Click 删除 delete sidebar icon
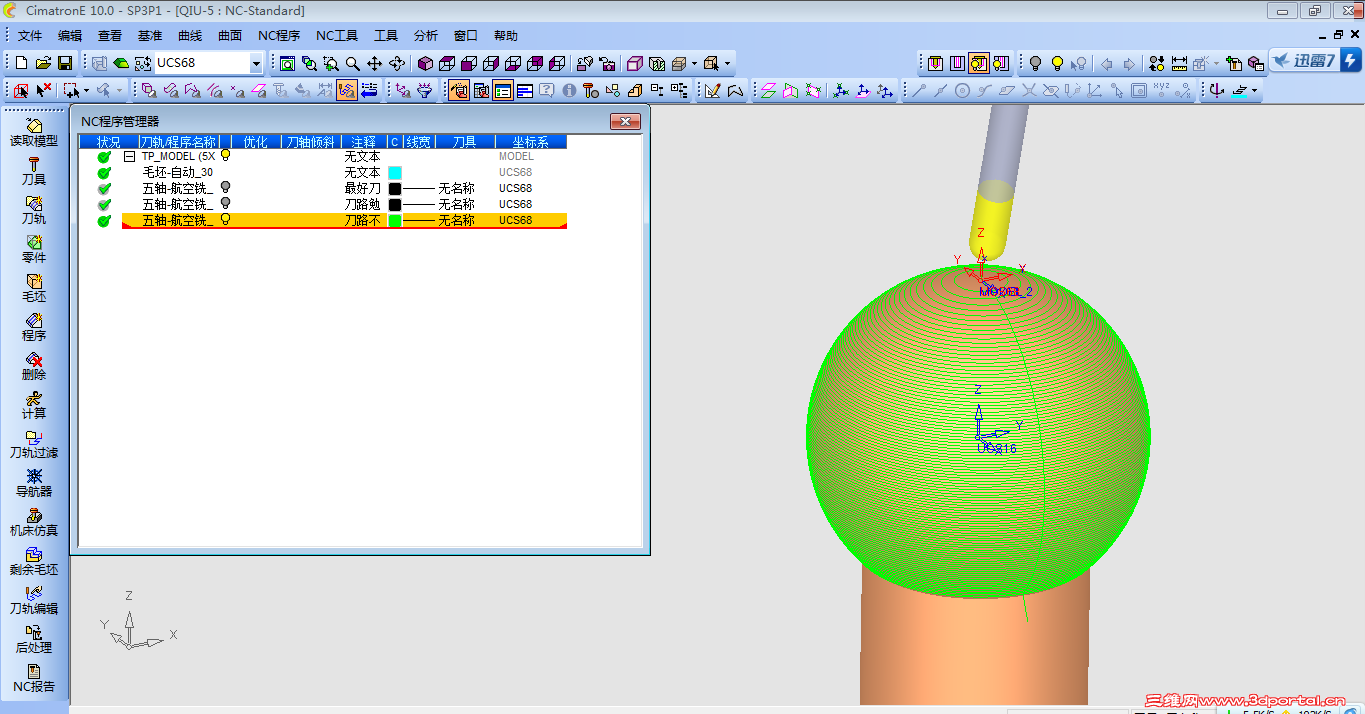Viewport: 1365px width, 714px height. (34, 366)
